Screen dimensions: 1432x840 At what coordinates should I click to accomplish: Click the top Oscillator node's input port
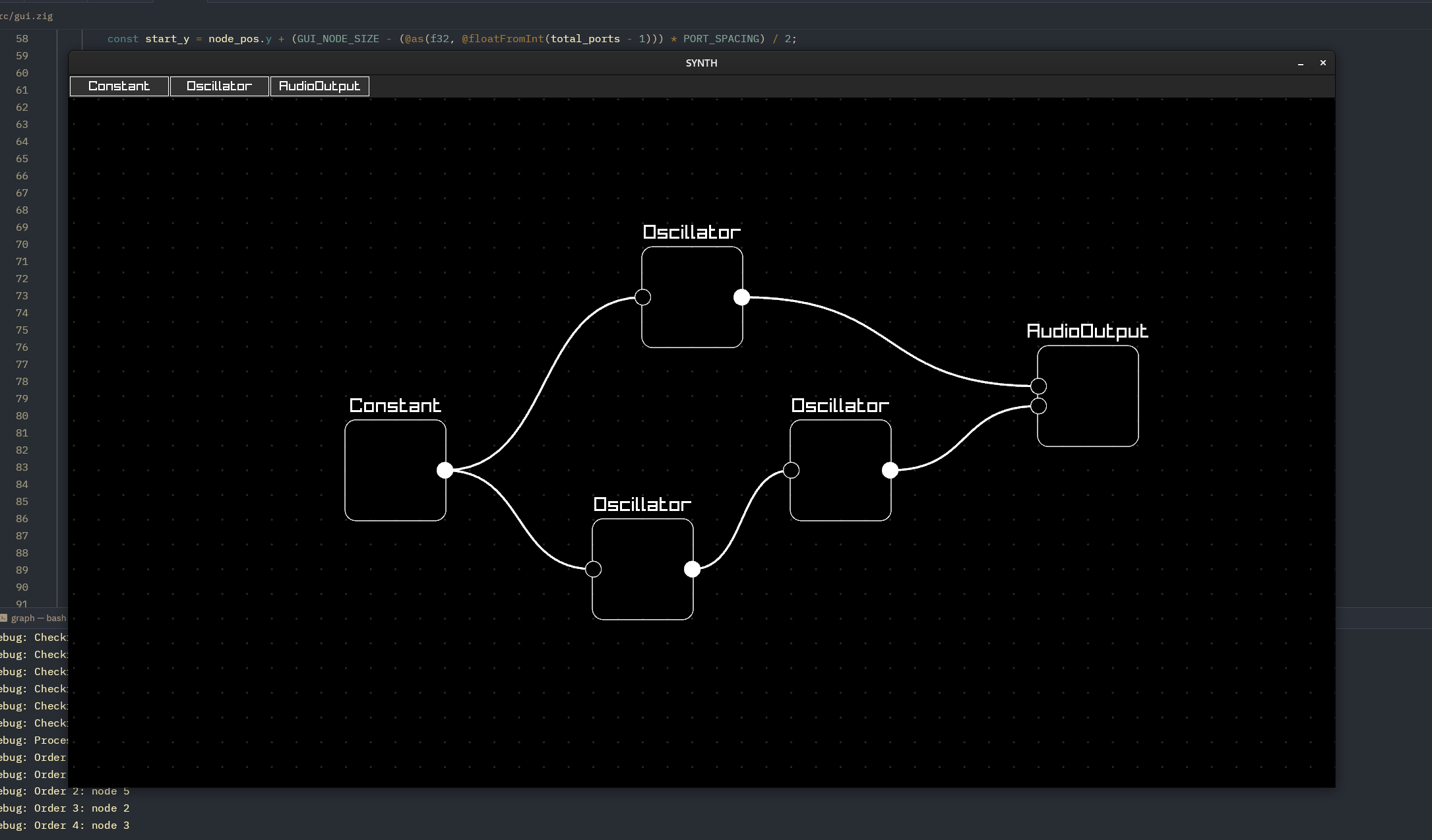click(x=643, y=297)
